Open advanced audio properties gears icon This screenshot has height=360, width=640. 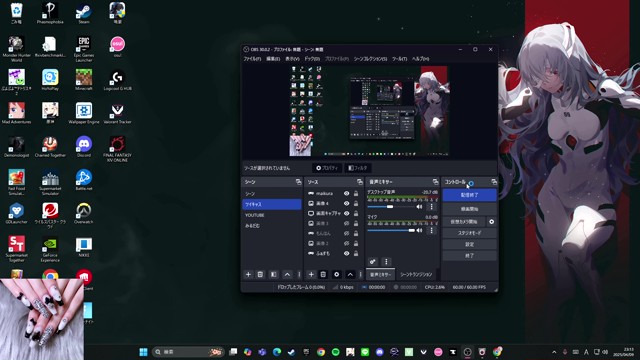(373, 262)
